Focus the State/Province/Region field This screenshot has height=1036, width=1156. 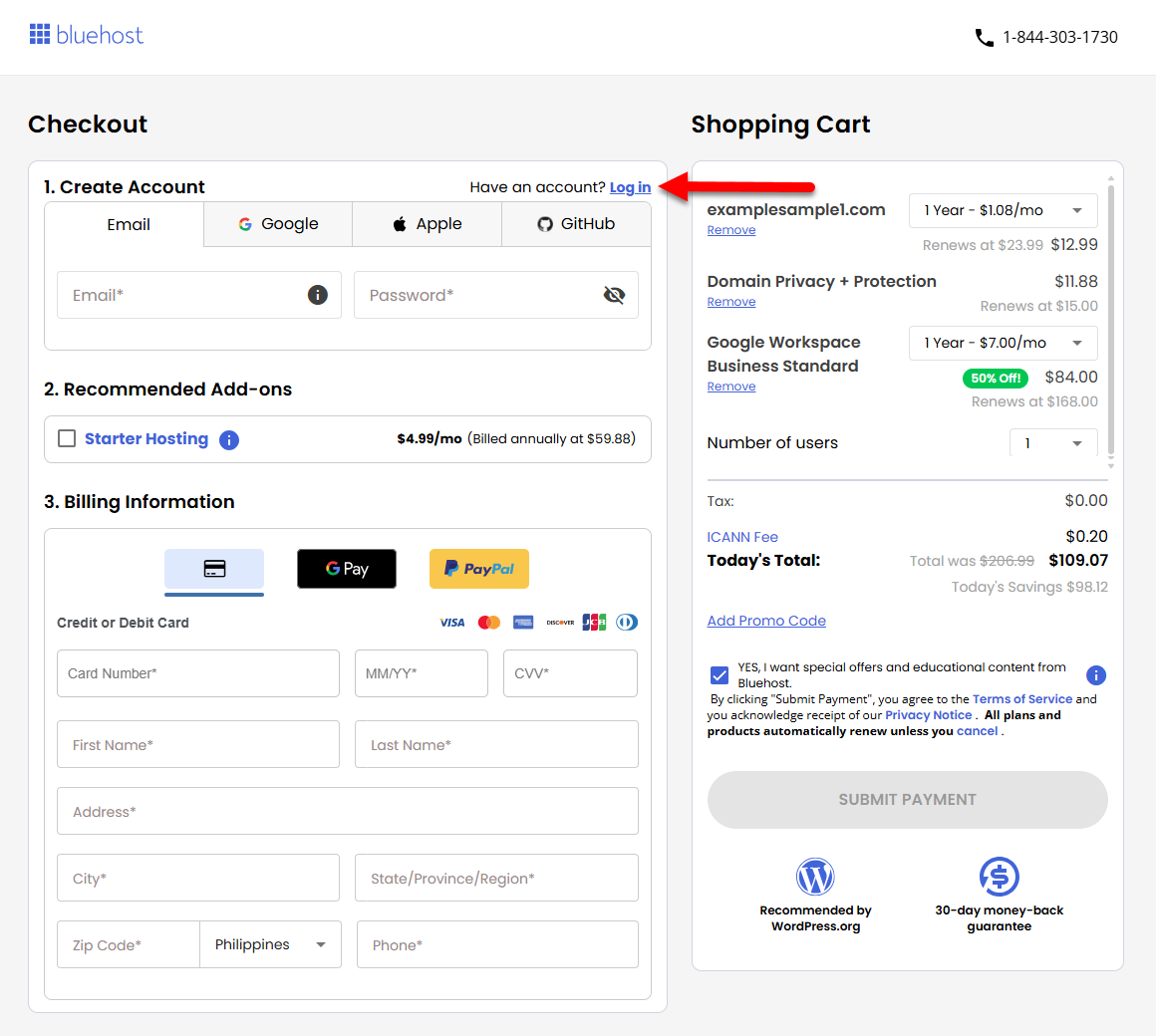[497, 878]
